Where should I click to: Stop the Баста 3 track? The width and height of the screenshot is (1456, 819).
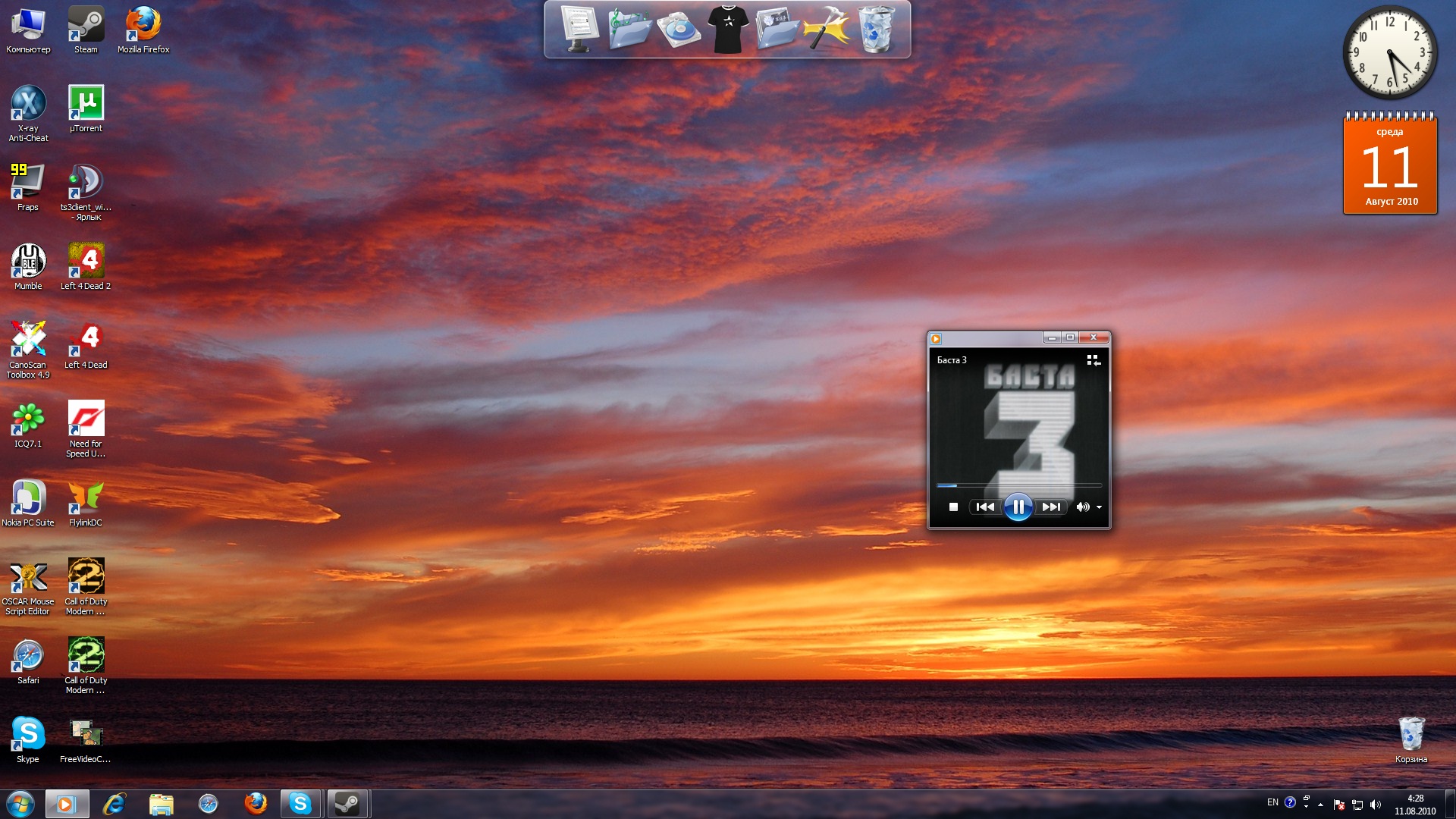953,507
